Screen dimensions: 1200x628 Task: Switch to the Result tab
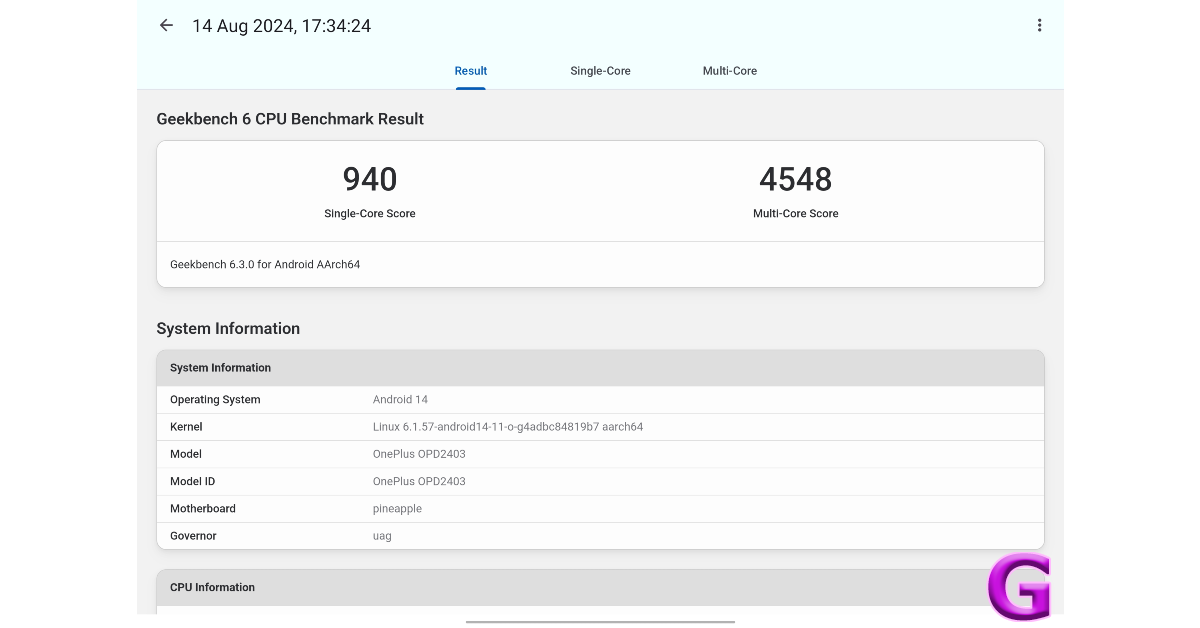click(471, 71)
